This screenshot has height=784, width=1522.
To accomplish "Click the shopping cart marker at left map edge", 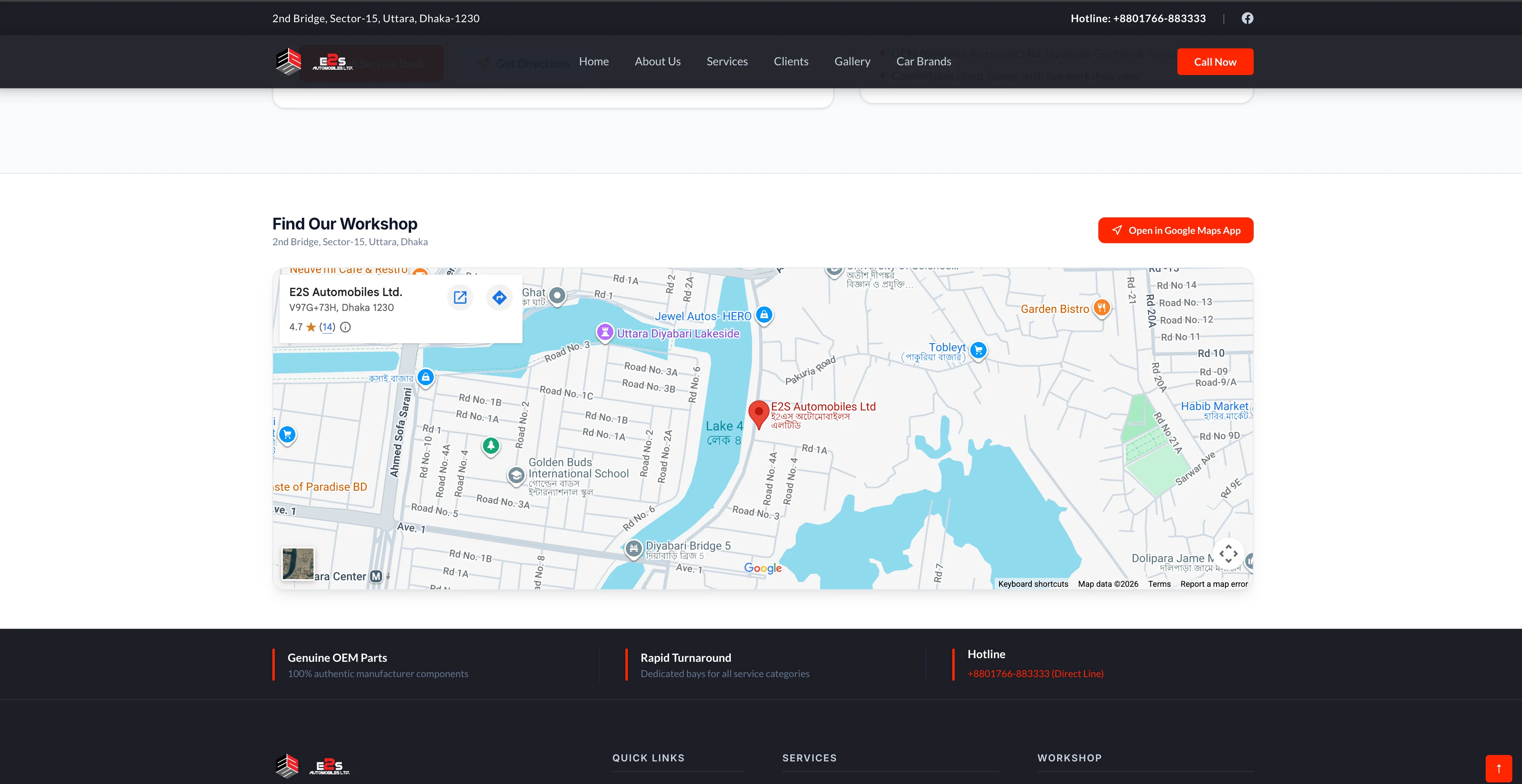I will pos(287,435).
